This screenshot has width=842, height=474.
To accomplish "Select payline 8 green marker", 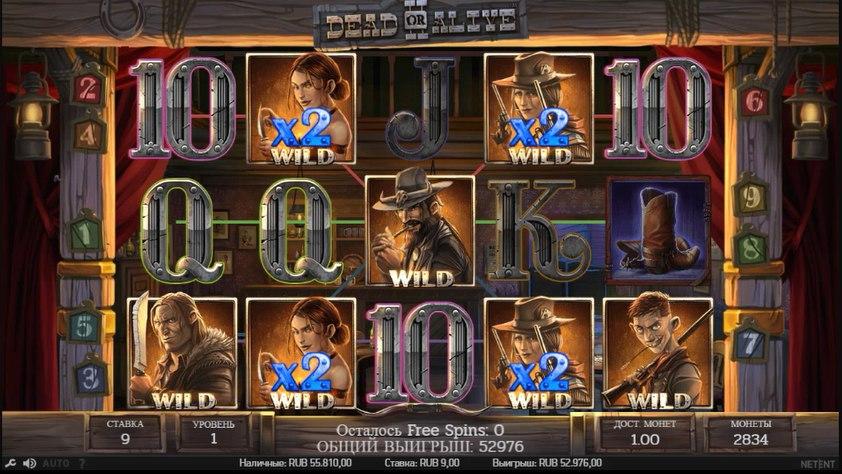I will tap(750, 247).
